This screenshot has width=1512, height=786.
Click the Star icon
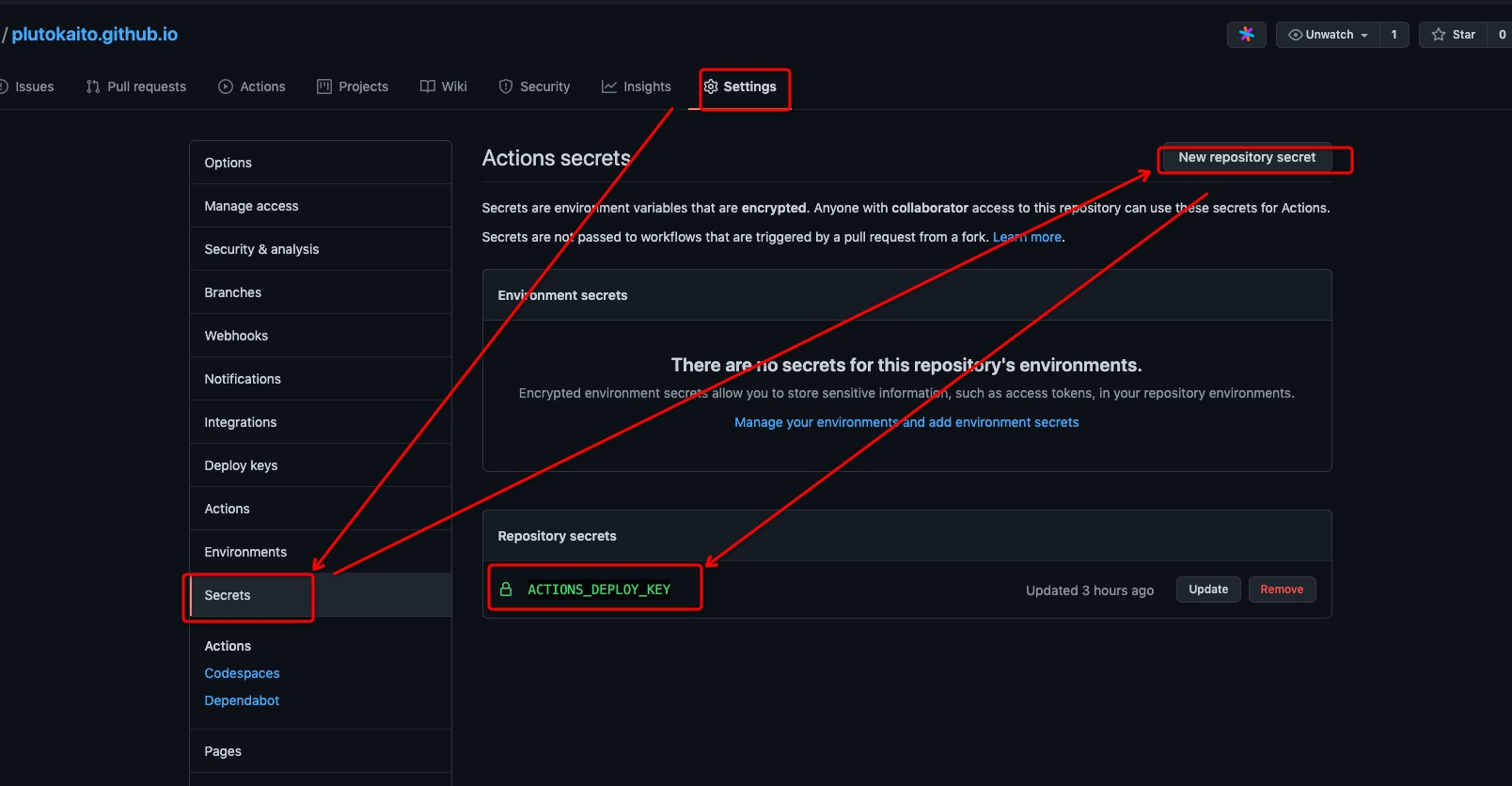tap(1439, 35)
